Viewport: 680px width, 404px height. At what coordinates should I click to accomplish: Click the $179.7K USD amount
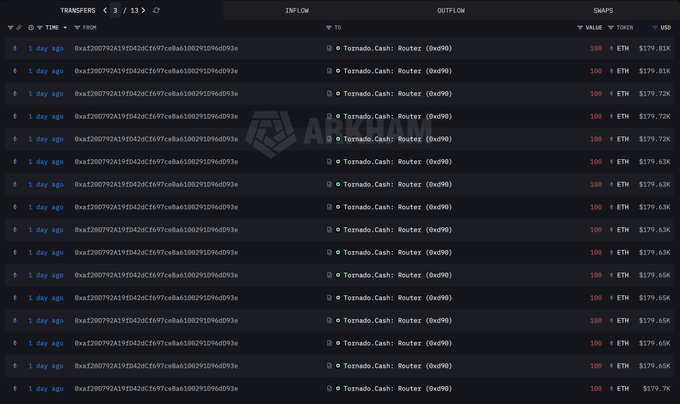657,388
